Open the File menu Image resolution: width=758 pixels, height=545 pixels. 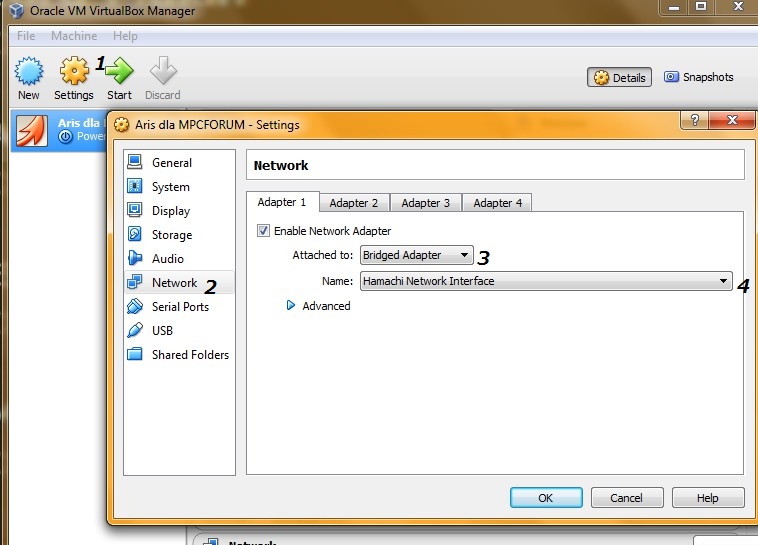point(26,36)
